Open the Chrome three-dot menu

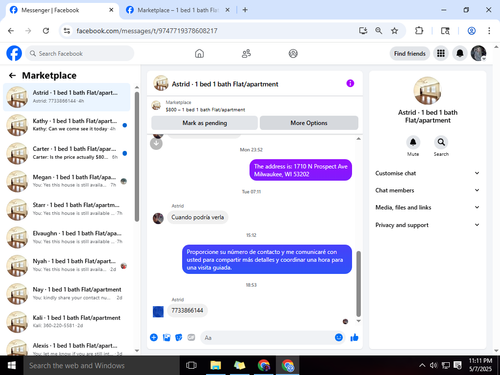click(489, 31)
